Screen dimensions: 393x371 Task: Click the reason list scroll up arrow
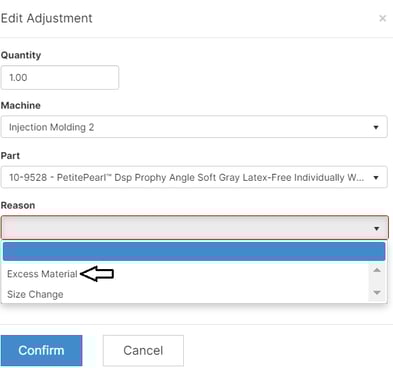(377, 270)
